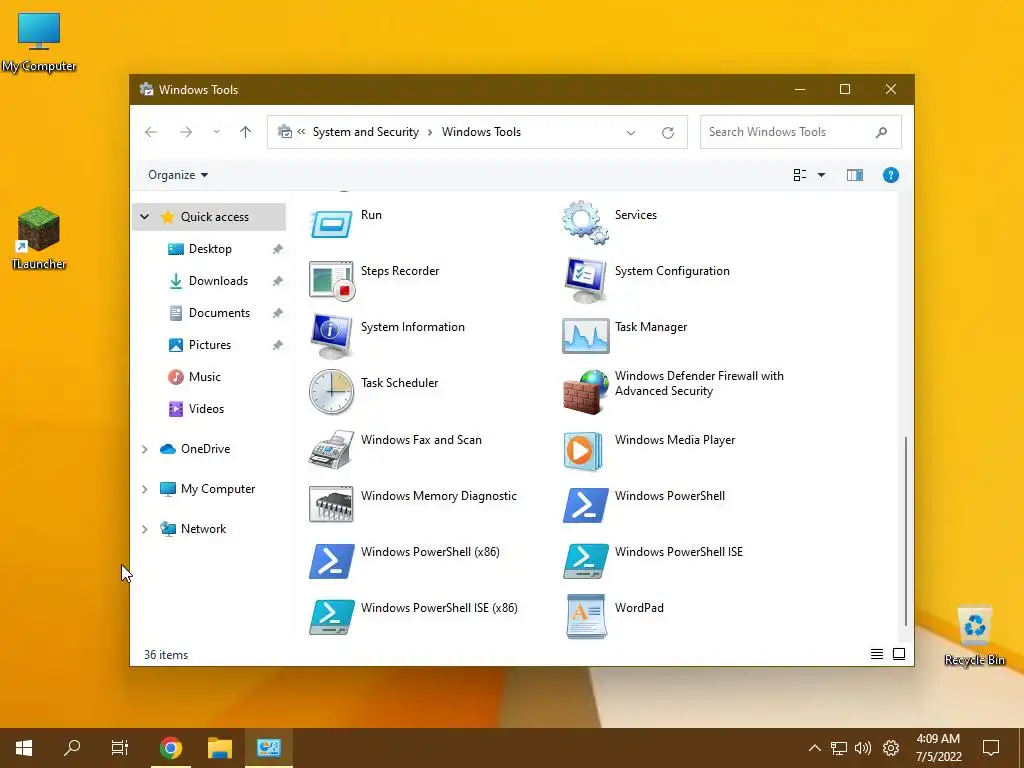Collapse the Quick access tree node
This screenshot has height=768, width=1024.
pyautogui.click(x=144, y=217)
